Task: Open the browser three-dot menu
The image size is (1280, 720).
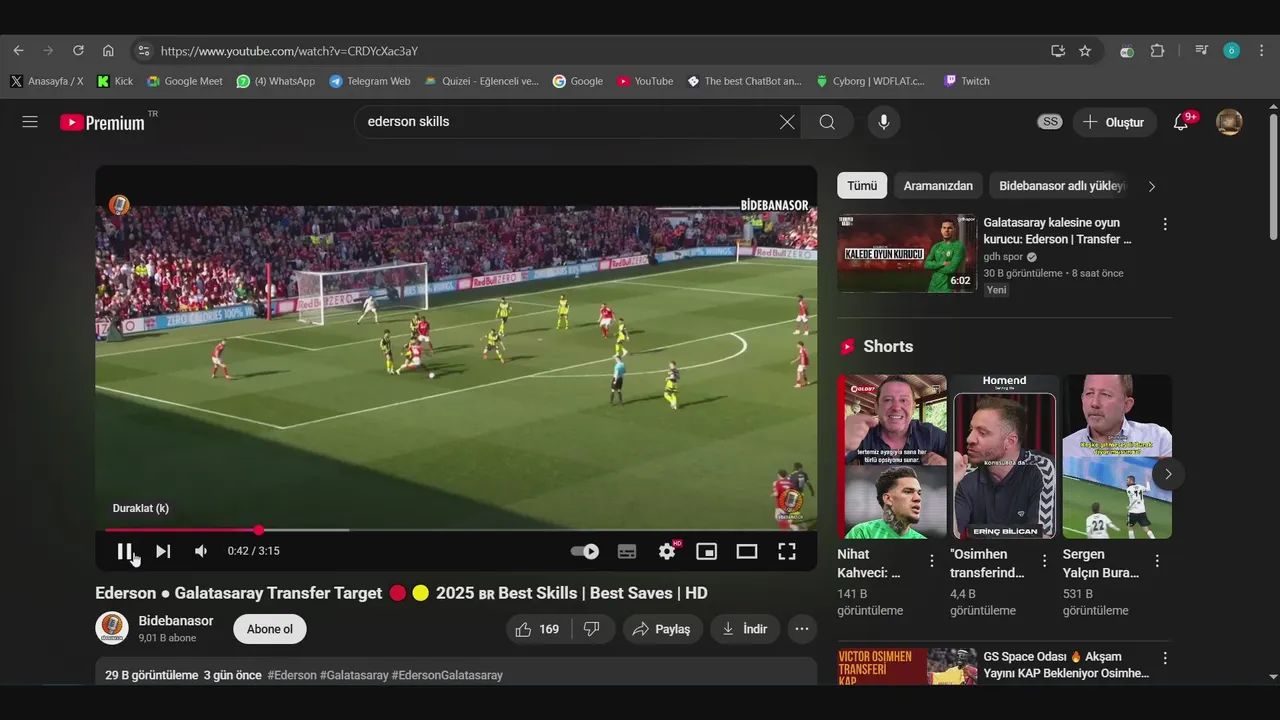Action: (1262, 51)
